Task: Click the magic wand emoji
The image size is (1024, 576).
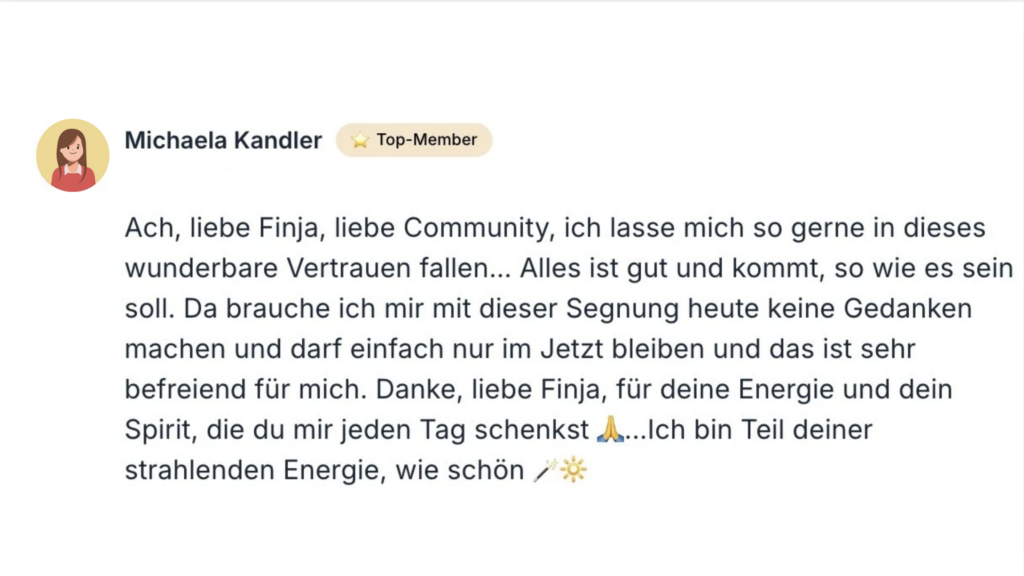Action: 545,470
